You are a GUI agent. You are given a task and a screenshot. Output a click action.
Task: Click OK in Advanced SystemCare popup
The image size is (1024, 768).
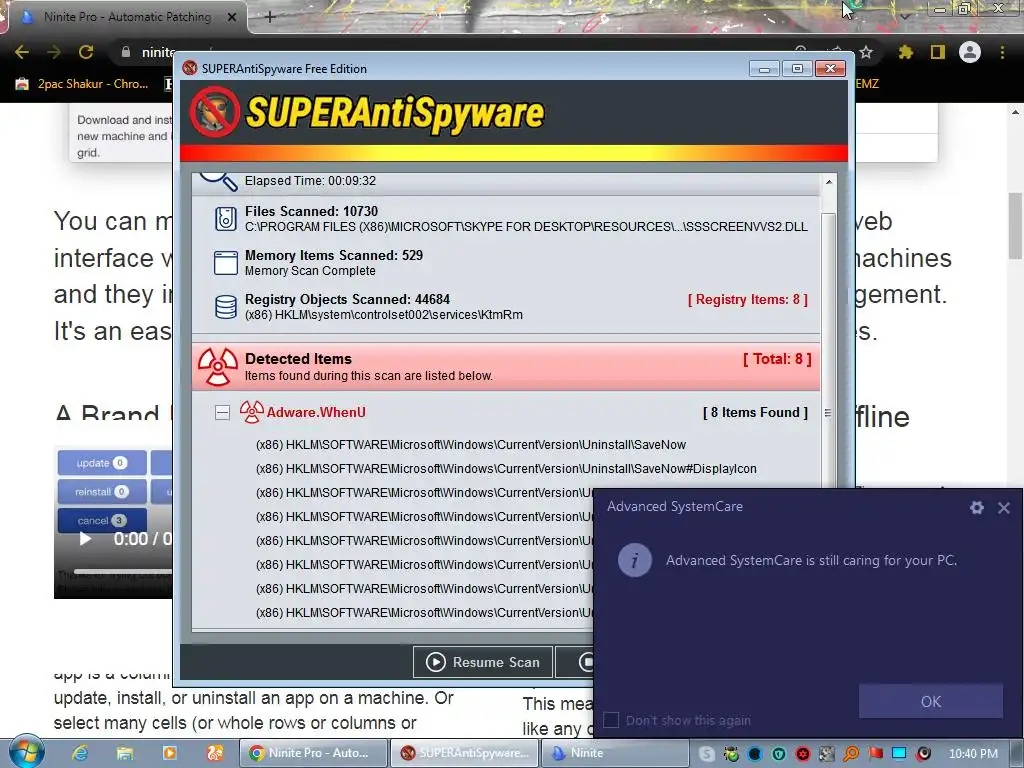pos(931,701)
